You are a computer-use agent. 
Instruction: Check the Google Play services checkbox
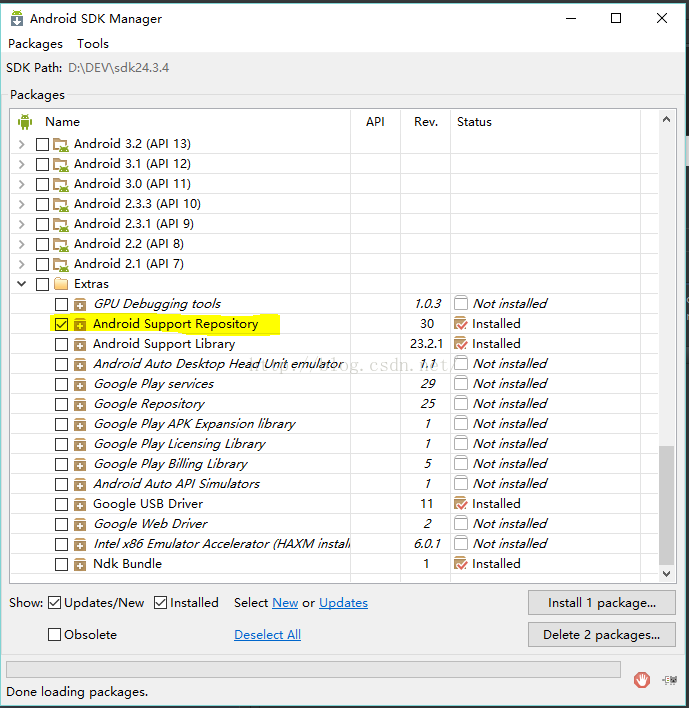tap(61, 384)
